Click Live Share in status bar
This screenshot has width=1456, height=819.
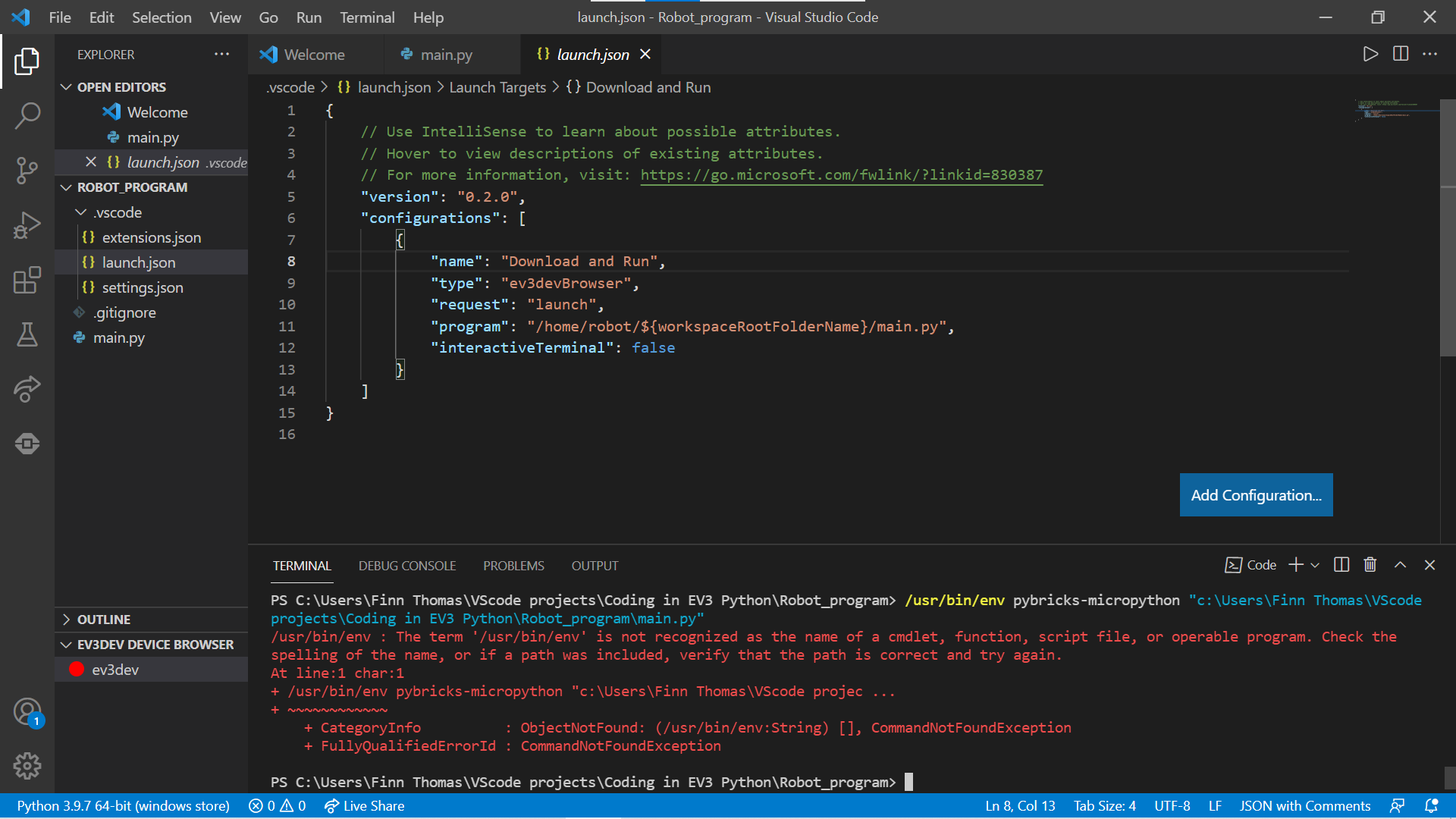364,806
